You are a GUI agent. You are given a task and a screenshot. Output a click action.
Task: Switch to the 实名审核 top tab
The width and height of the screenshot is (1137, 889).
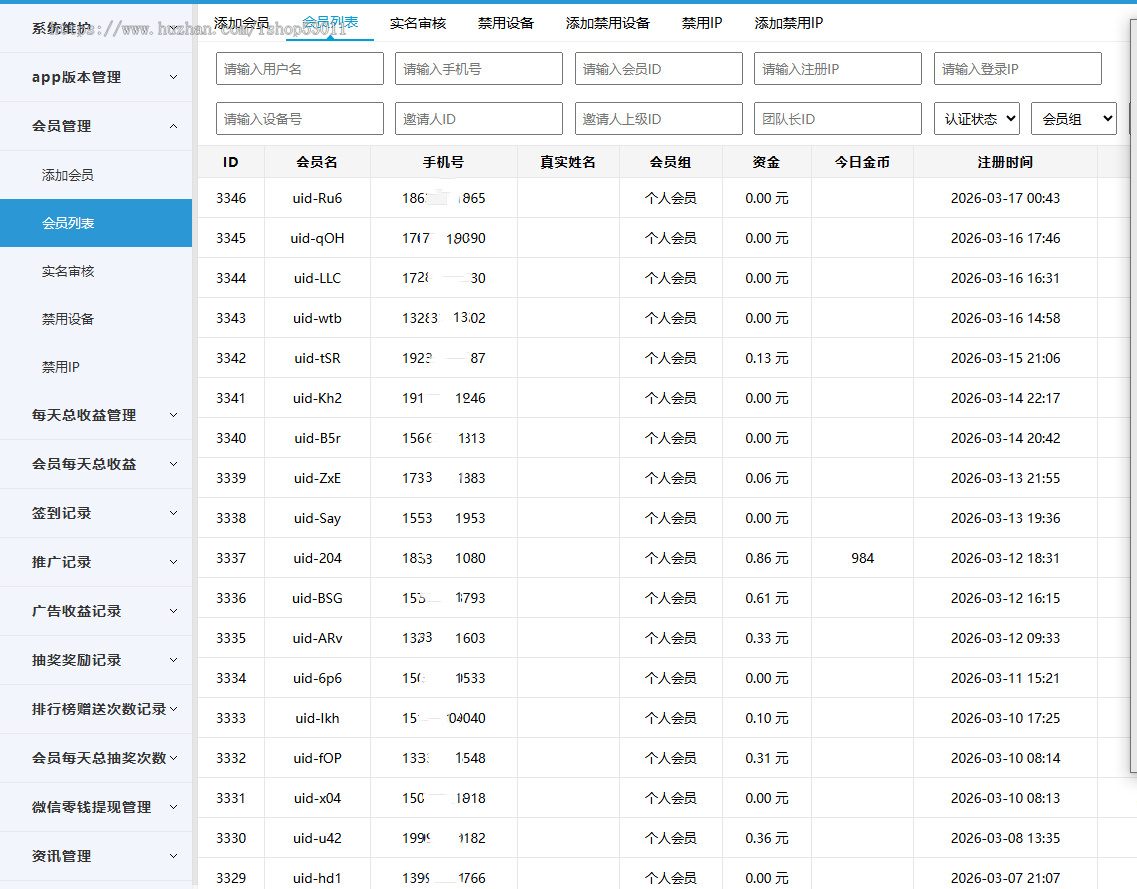pos(418,23)
